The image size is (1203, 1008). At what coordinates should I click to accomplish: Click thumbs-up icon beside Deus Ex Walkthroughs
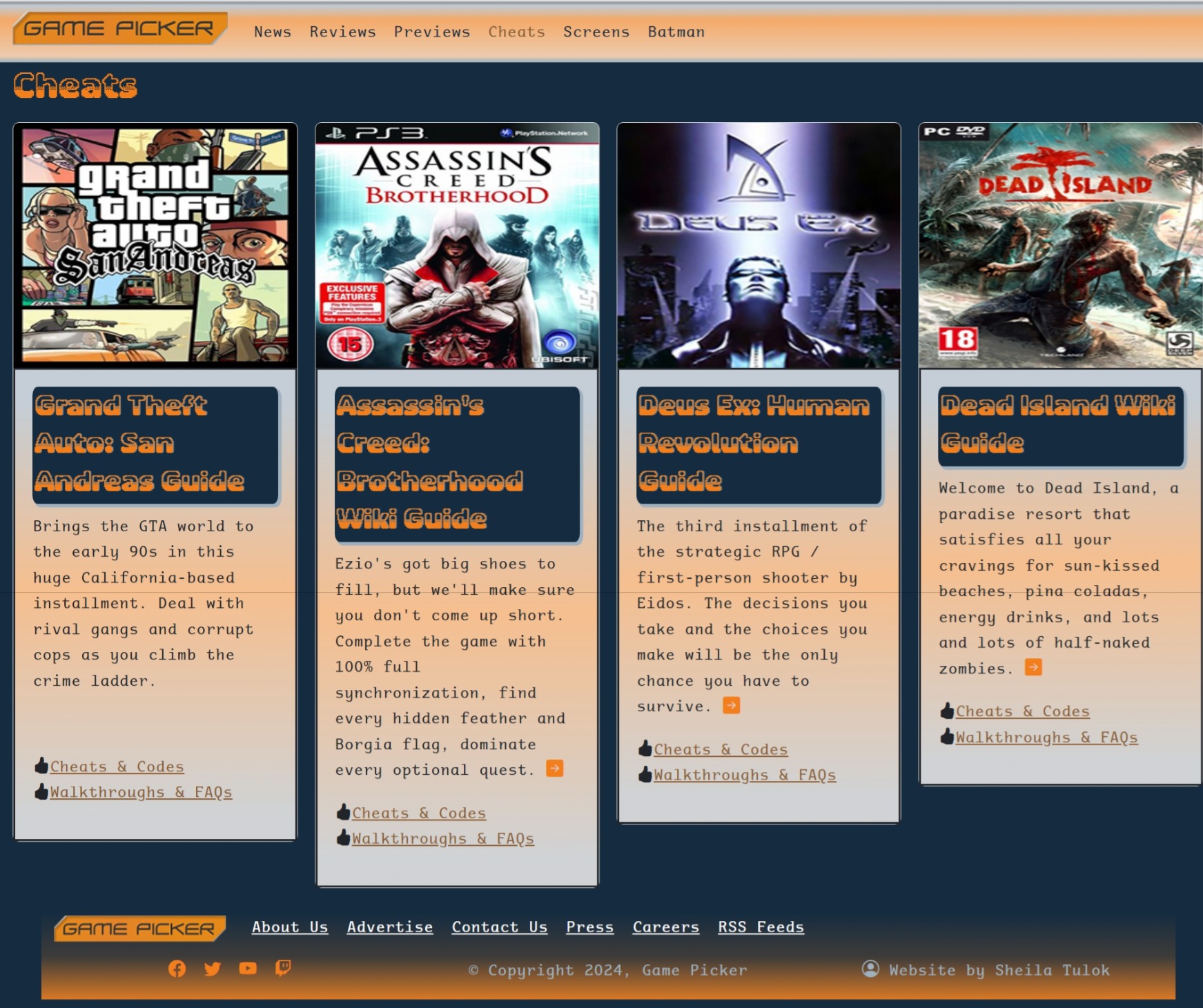[645, 774]
